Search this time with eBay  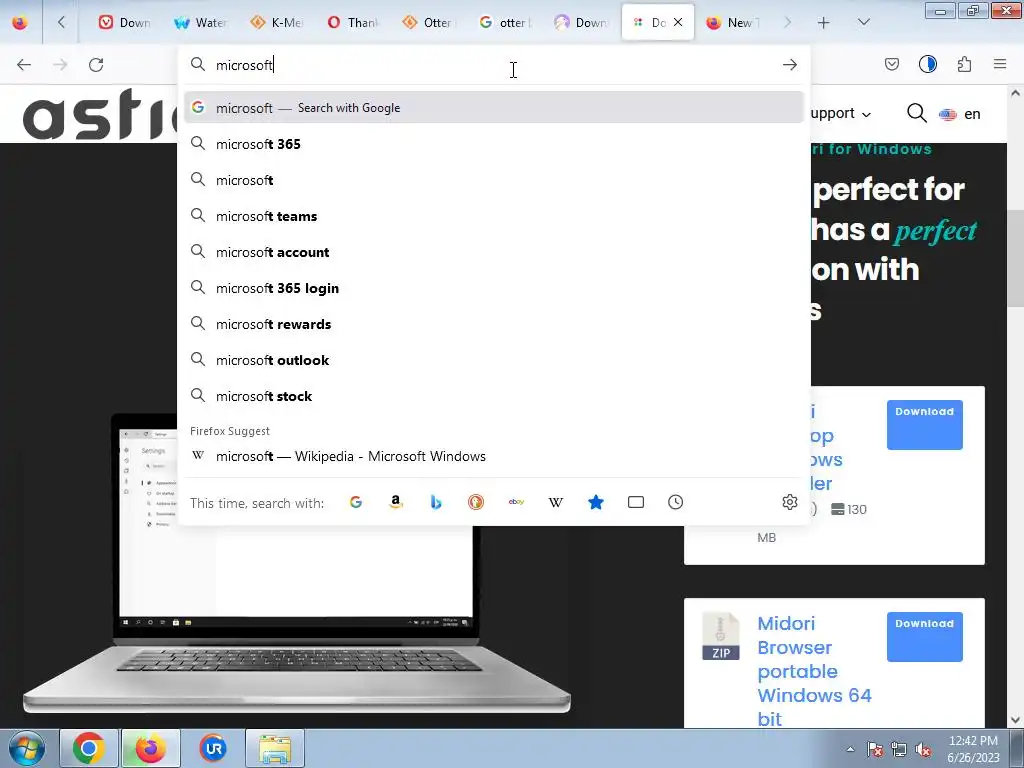516,502
